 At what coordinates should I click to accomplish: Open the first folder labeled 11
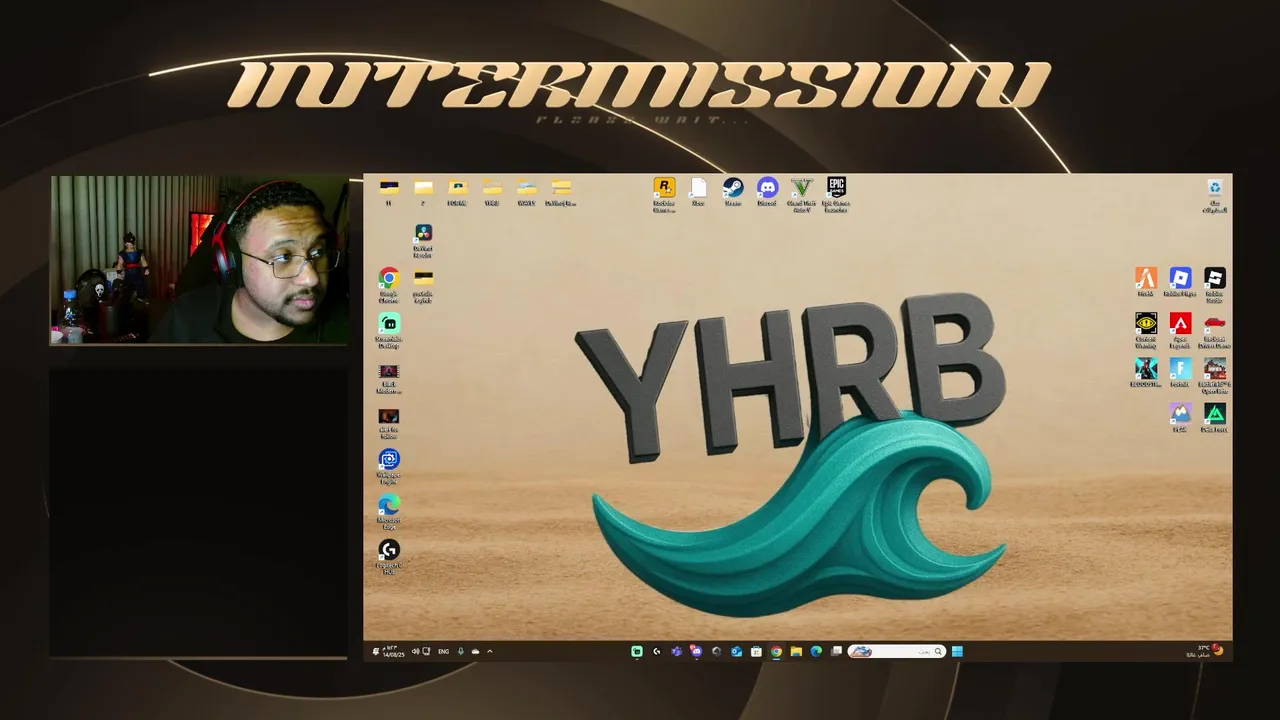pos(389,192)
